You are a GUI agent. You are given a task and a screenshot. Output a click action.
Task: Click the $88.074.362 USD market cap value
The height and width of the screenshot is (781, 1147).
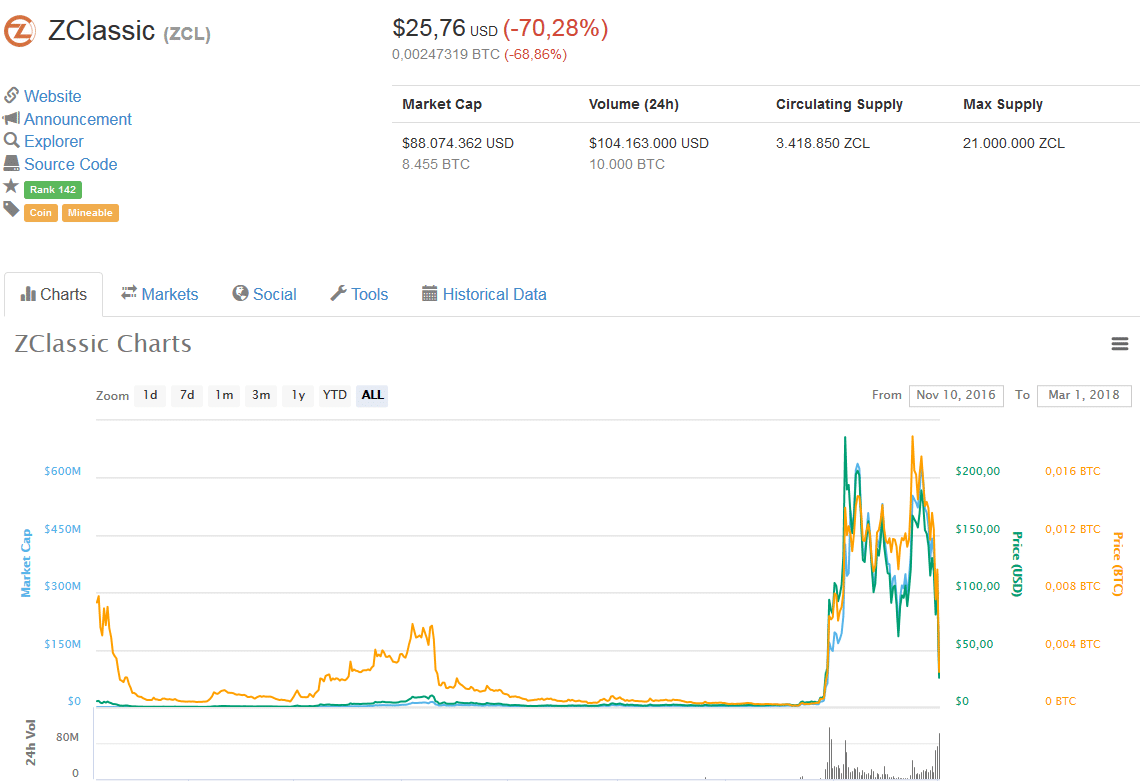click(x=458, y=143)
